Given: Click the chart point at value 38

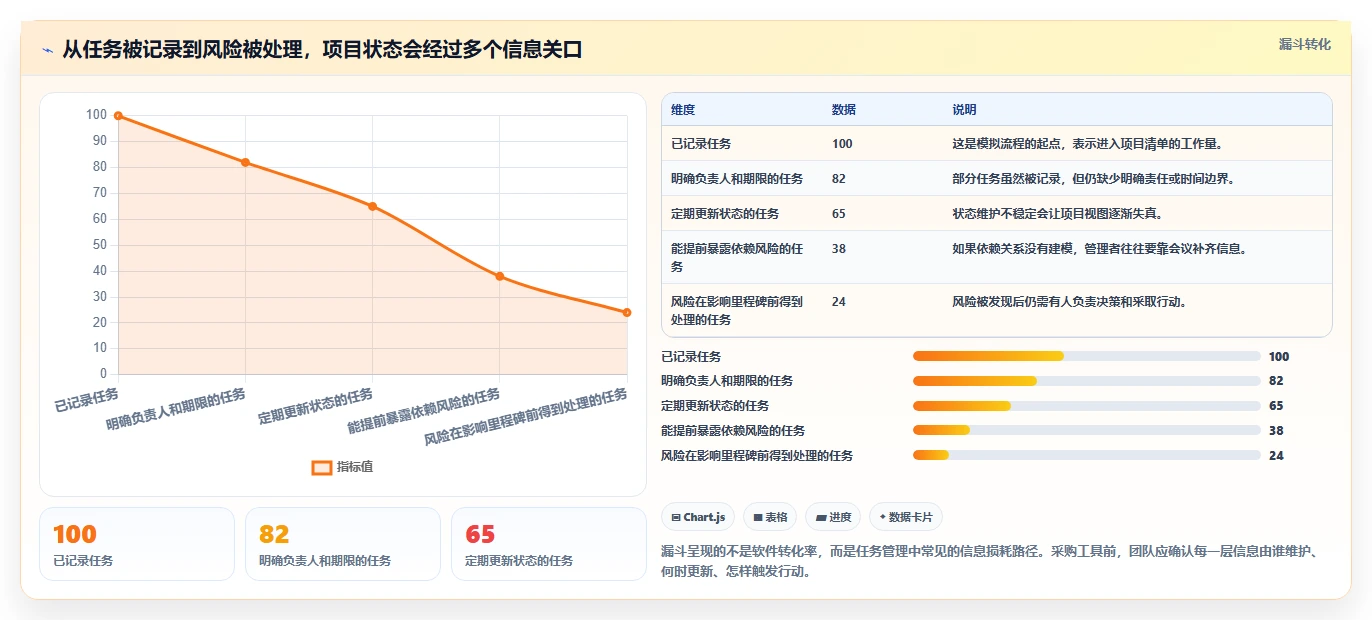Looking at the screenshot, I should click(500, 276).
